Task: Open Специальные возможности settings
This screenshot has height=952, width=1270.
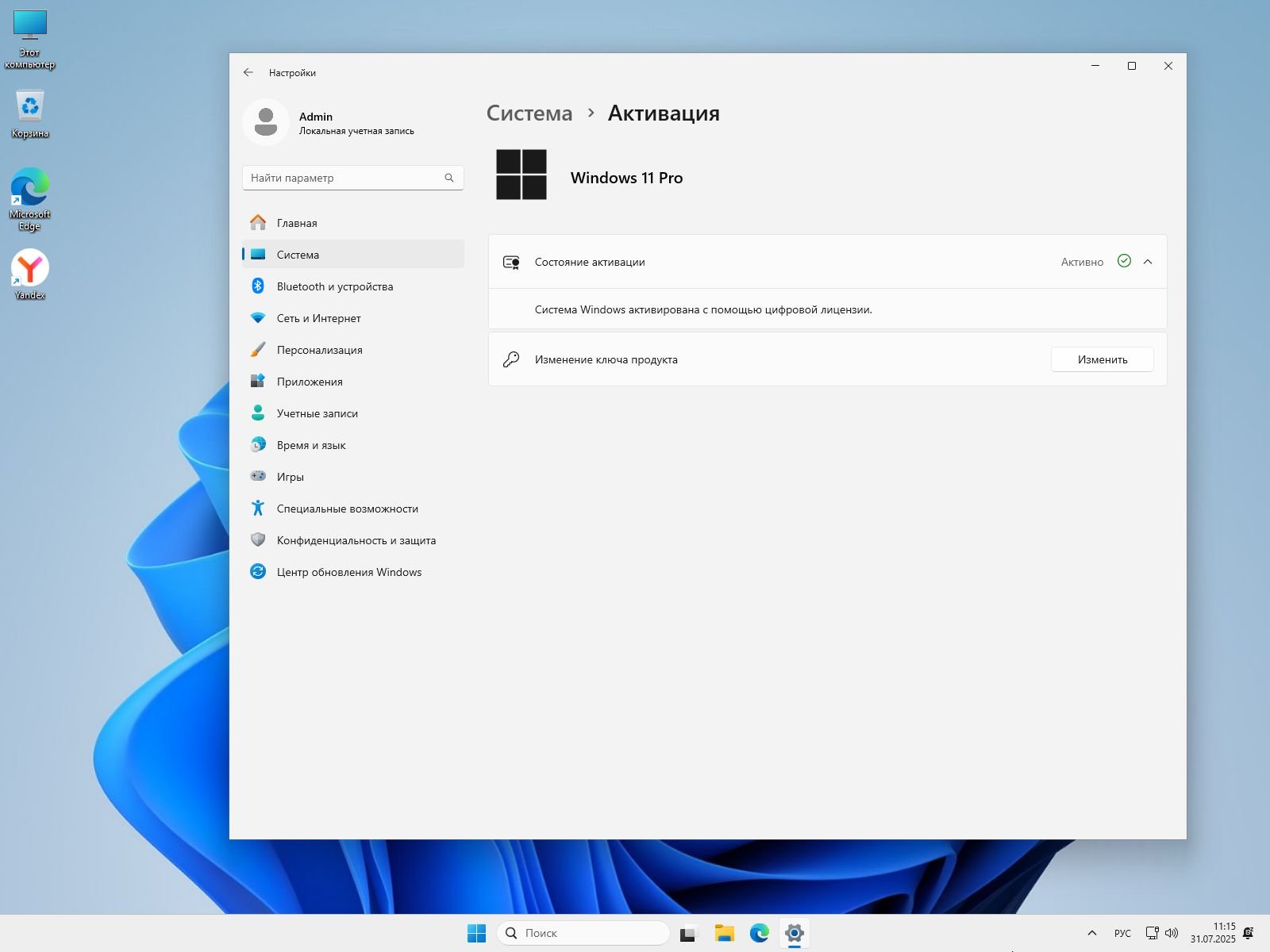Action: (x=353, y=509)
